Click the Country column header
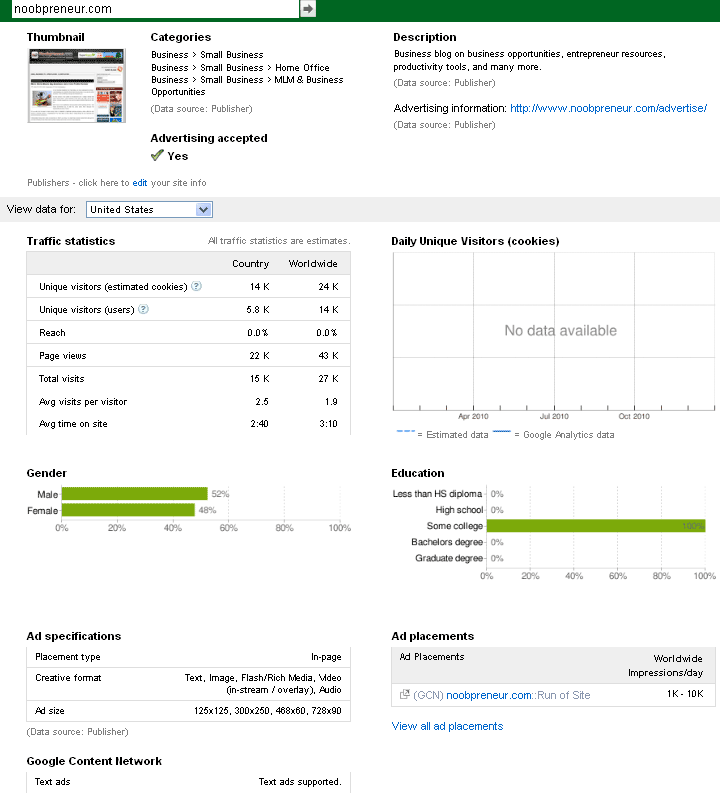The width and height of the screenshot is (720, 794). (x=251, y=264)
